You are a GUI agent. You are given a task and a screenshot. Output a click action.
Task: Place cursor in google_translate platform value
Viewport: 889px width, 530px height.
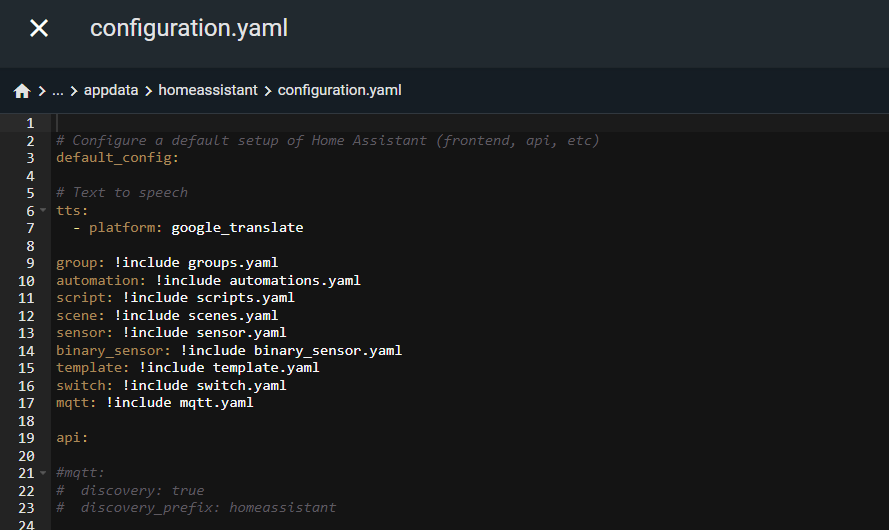(237, 228)
